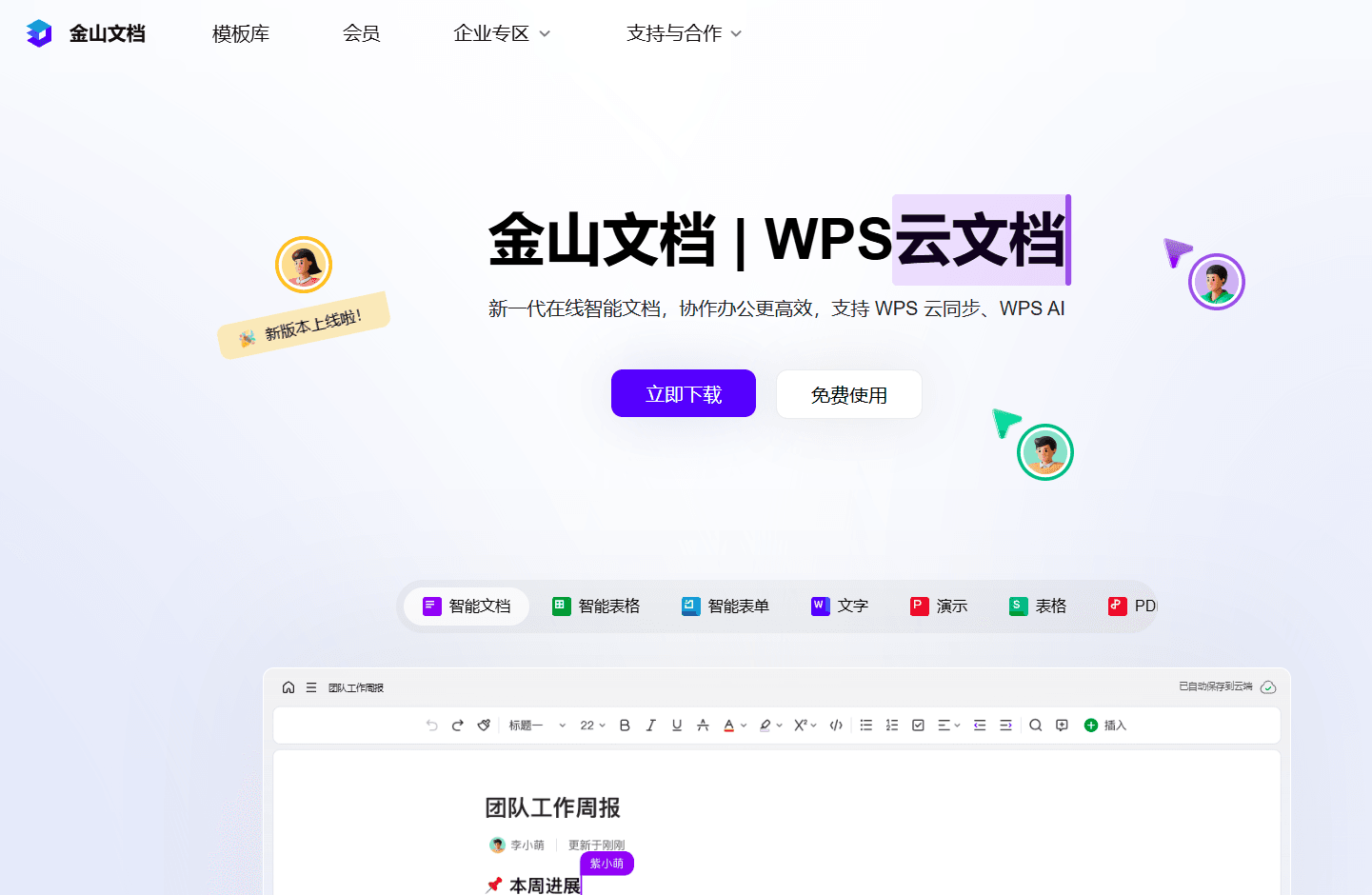Viewport: 1372px width, 895px height.
Task: Insert a checkbox to-do list
Action: [918, 726]
